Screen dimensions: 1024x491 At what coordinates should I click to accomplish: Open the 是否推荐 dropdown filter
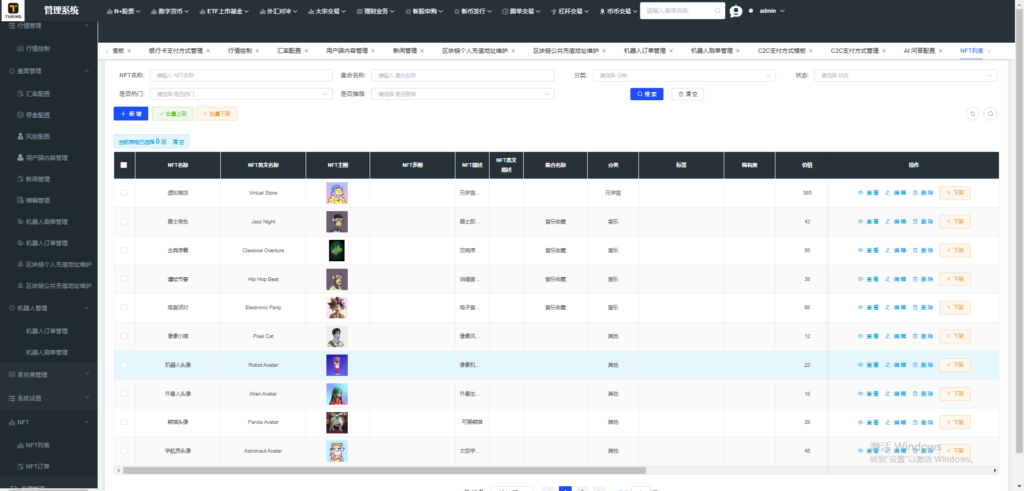pyautogui.click(x=462, y=94)
